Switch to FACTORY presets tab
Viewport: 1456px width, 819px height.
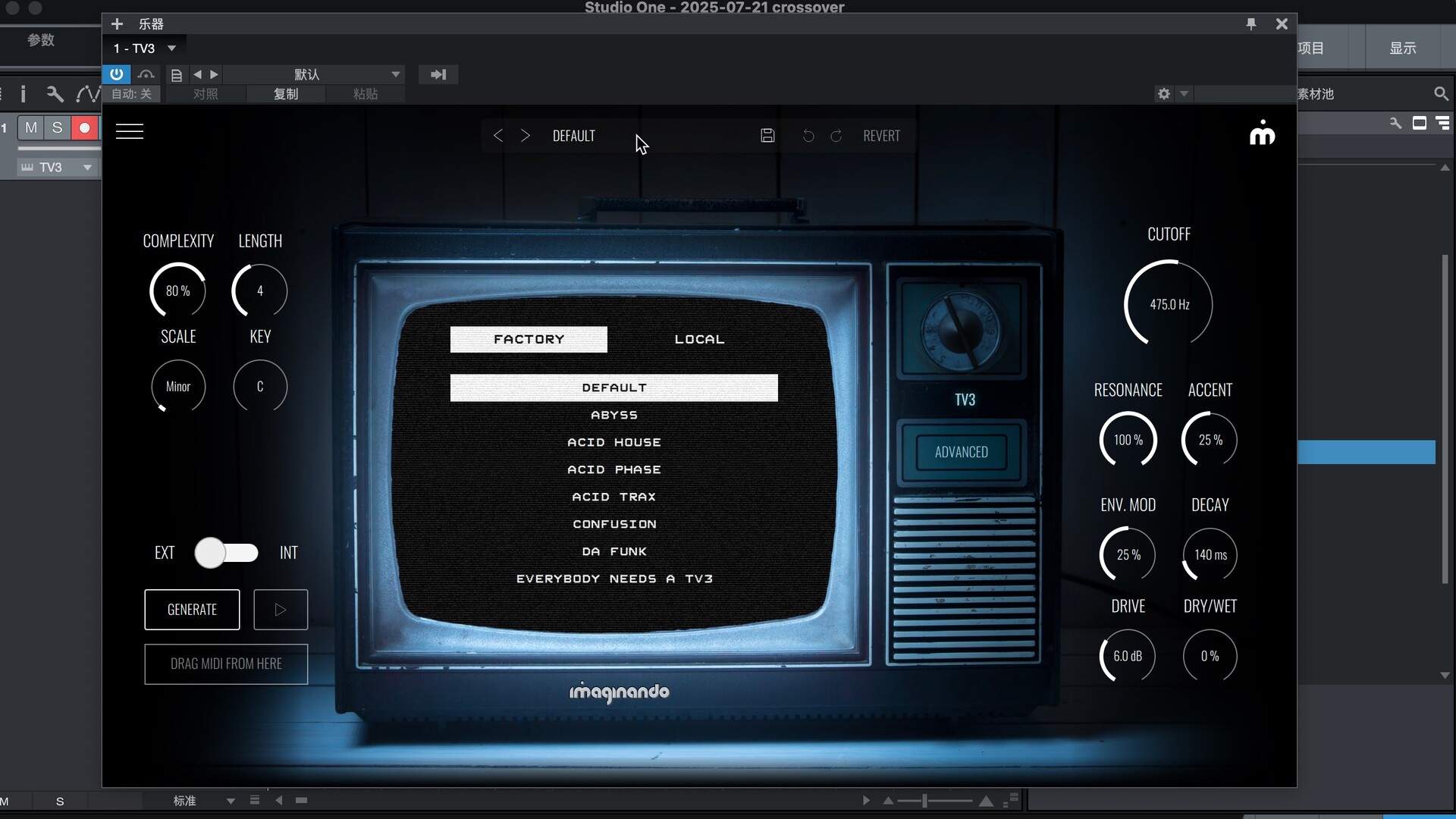tap(529, 340)
